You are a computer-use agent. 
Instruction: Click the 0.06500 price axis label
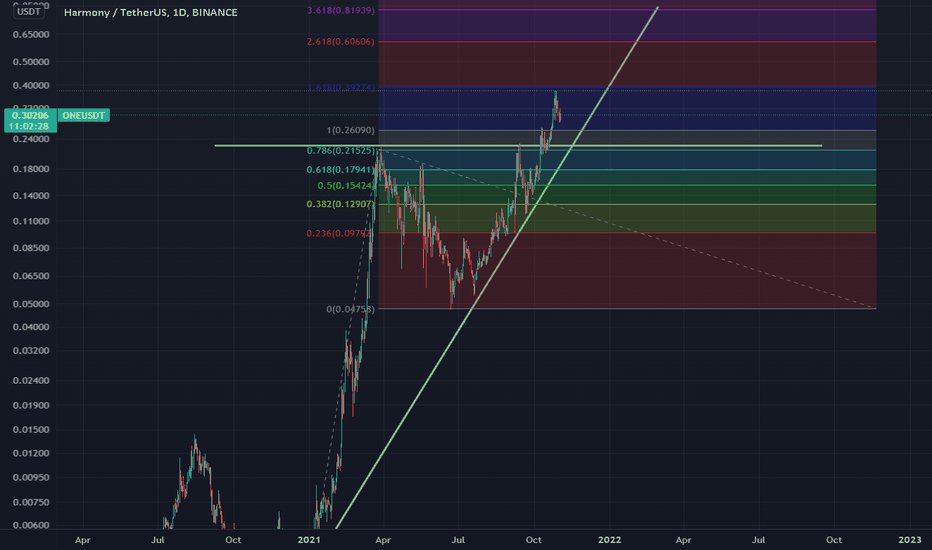(x=31, y=276)
